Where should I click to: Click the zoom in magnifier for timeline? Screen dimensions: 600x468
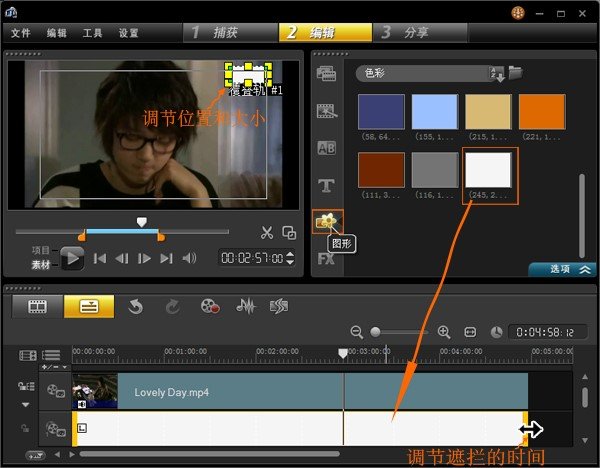pos(444,332)
